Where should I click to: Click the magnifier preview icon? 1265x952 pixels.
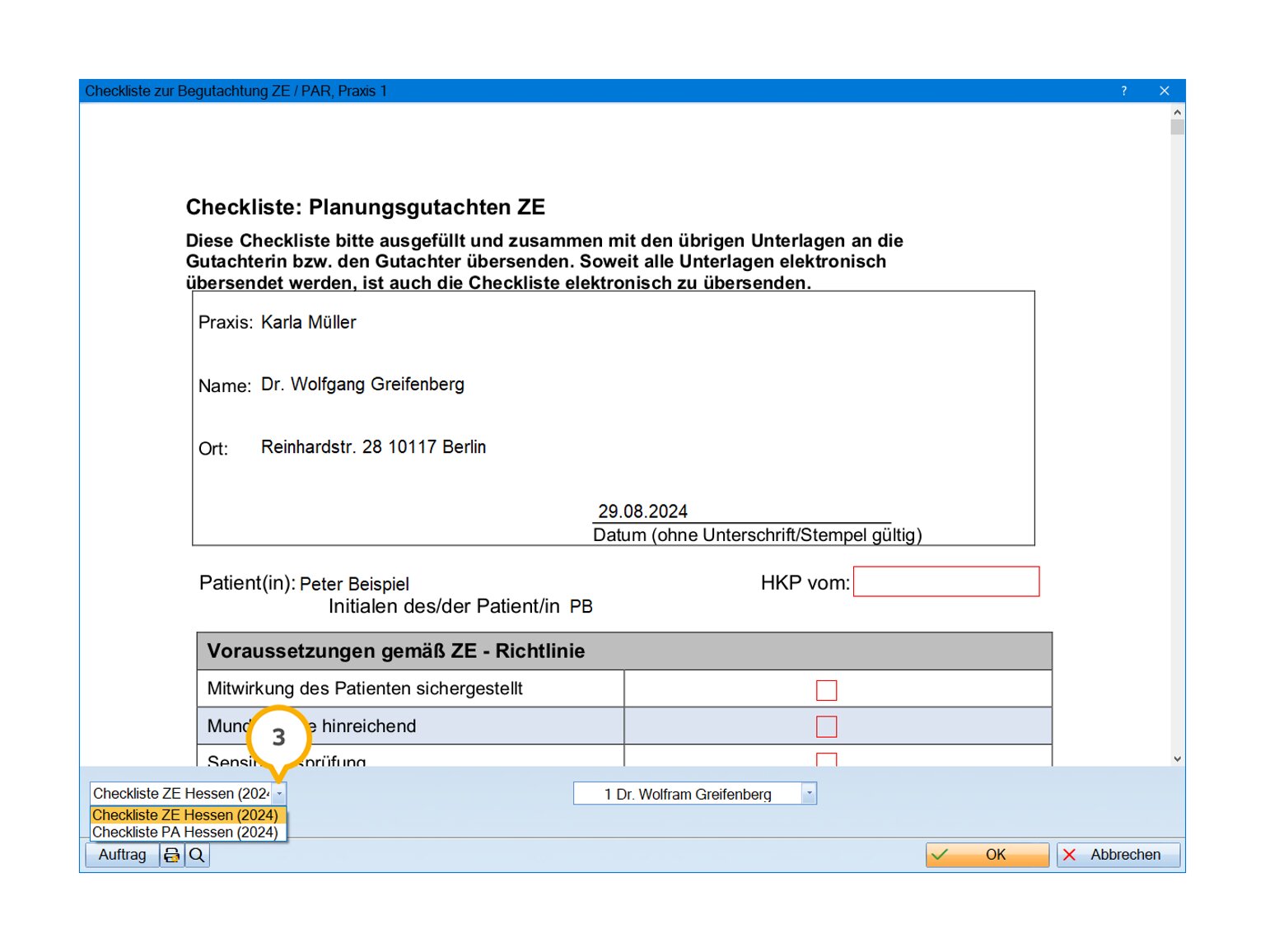[197, 855]
